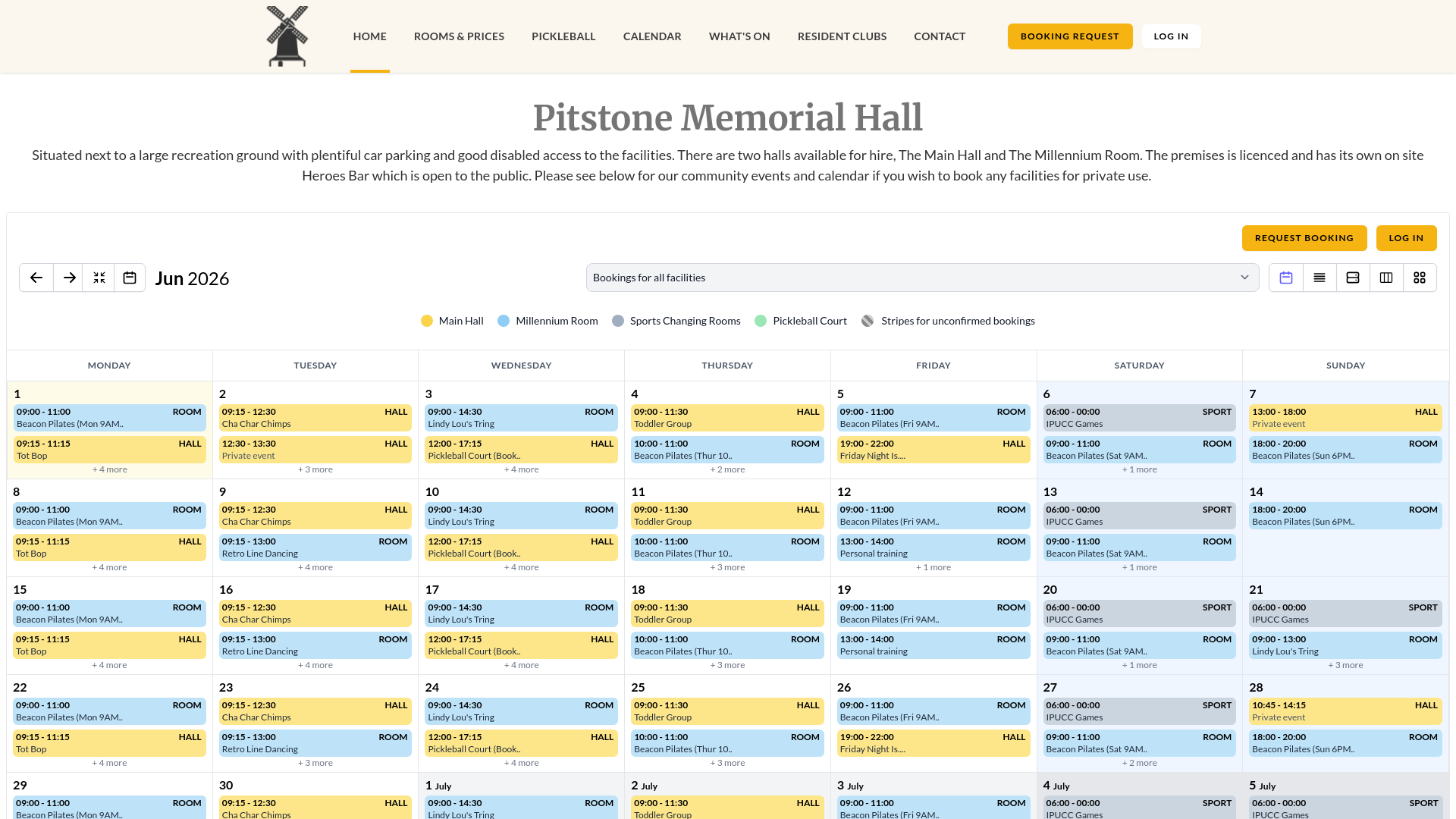
Task: Switch to list view icon
Action: [1319, 278]
